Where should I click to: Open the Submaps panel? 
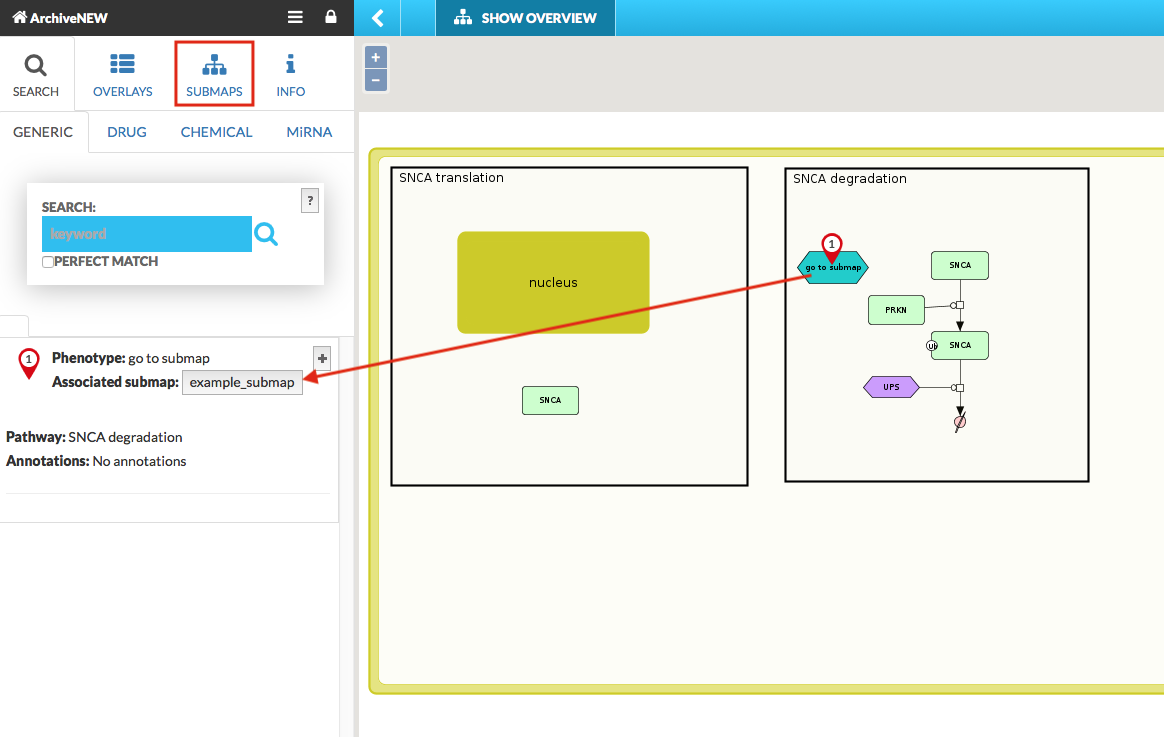(x=214, y=76)
